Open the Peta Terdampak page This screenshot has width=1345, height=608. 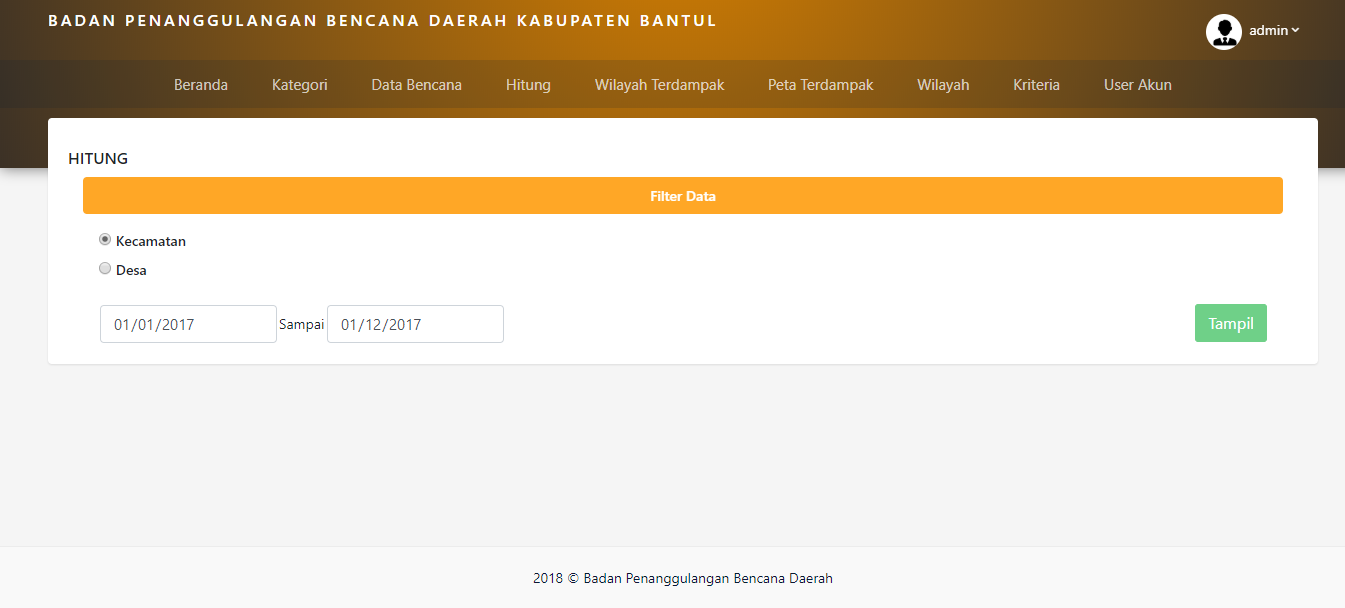pos(820,85)
